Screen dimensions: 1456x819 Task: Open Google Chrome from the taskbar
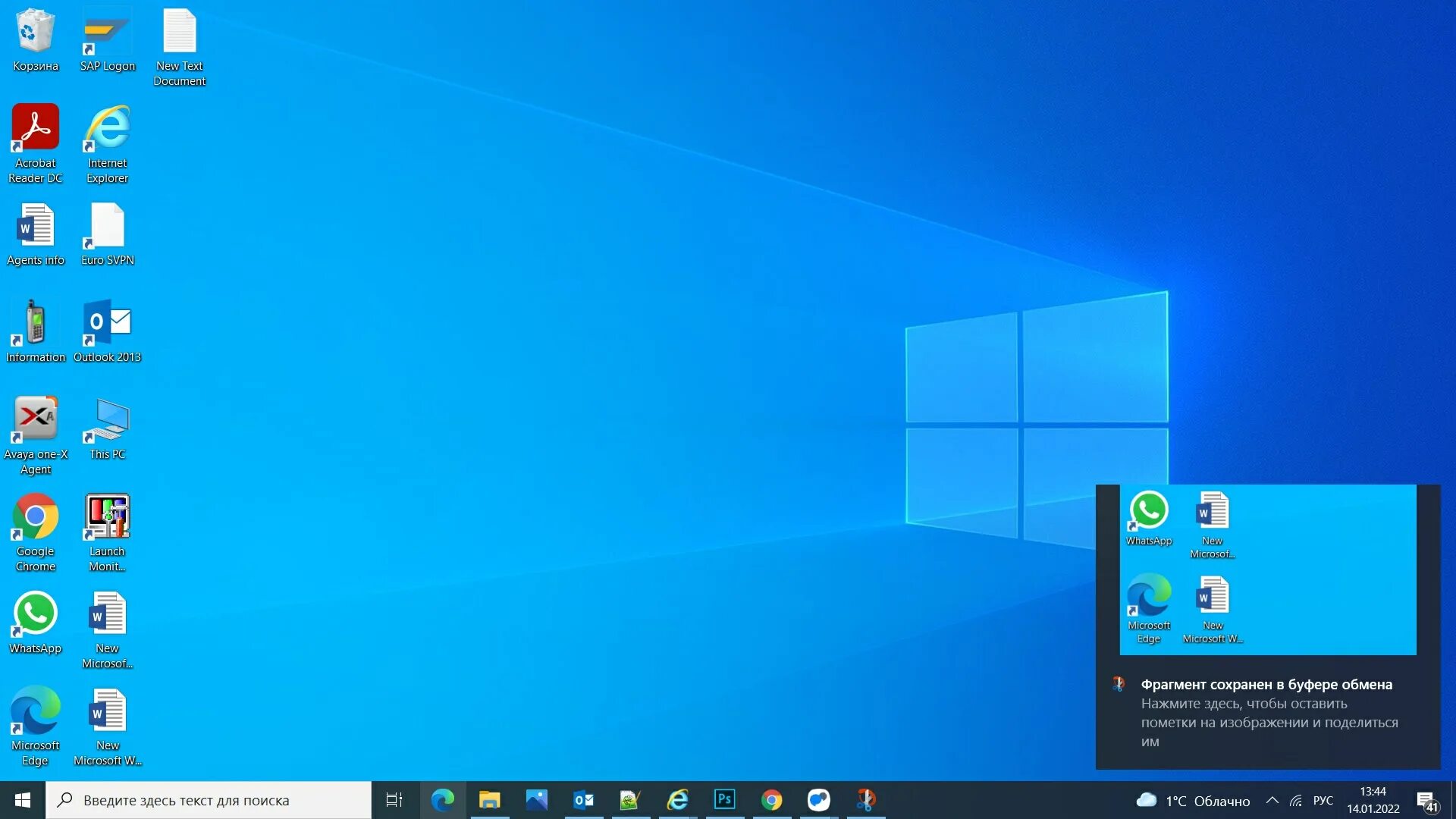(771, 800)
